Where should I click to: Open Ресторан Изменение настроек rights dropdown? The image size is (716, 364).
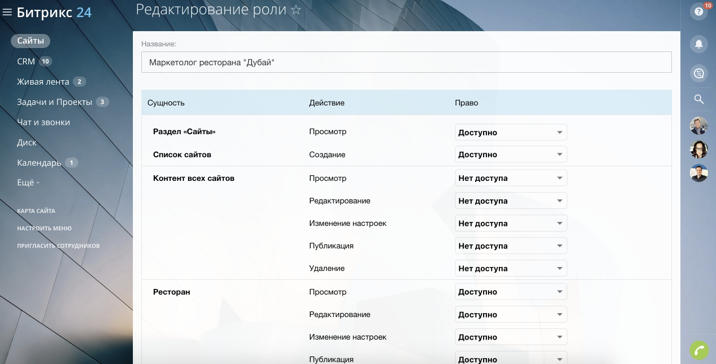click(x=511, y=337)
